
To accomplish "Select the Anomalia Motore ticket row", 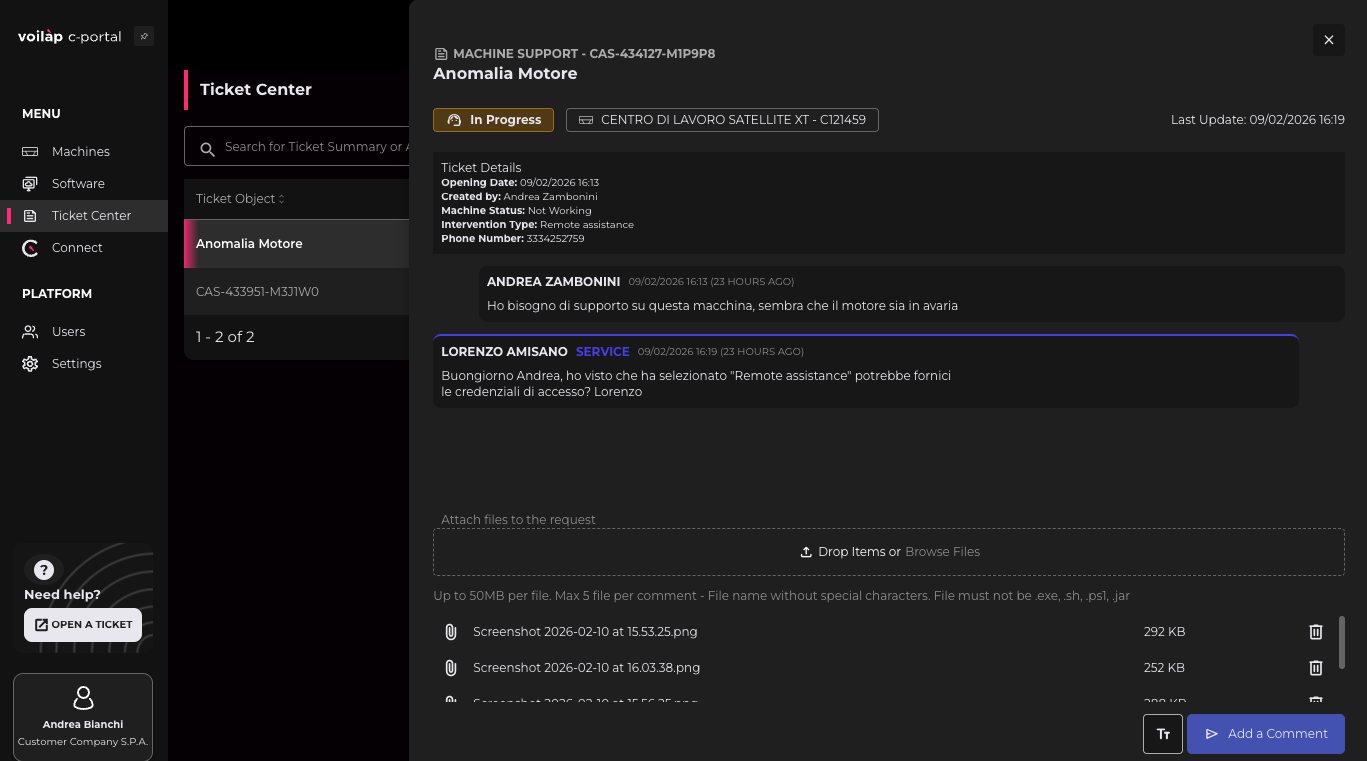I will [297, 244].
